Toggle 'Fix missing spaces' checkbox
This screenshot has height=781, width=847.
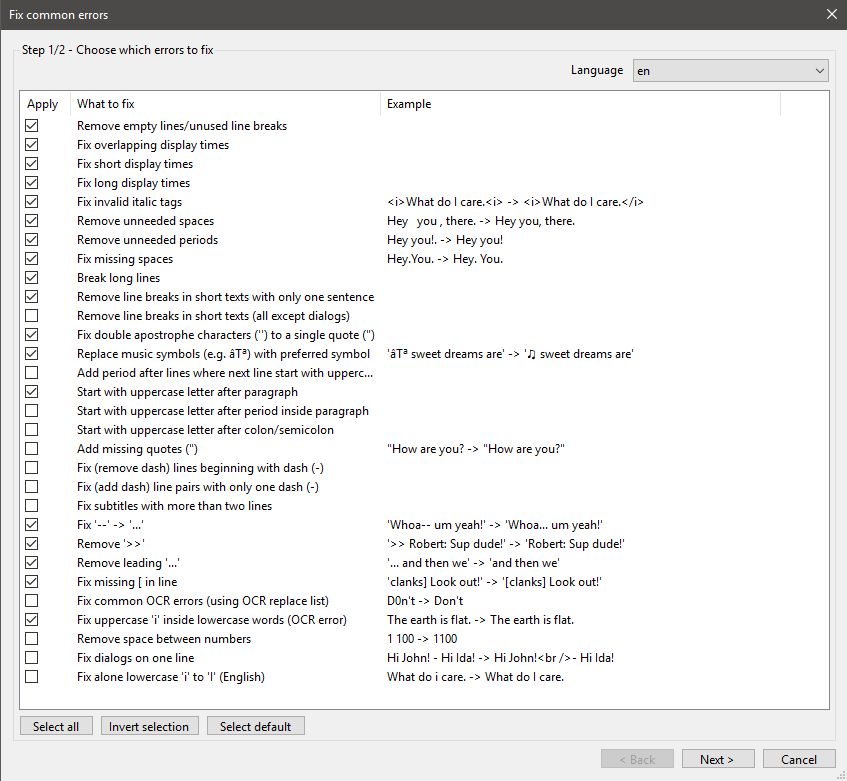32,259
